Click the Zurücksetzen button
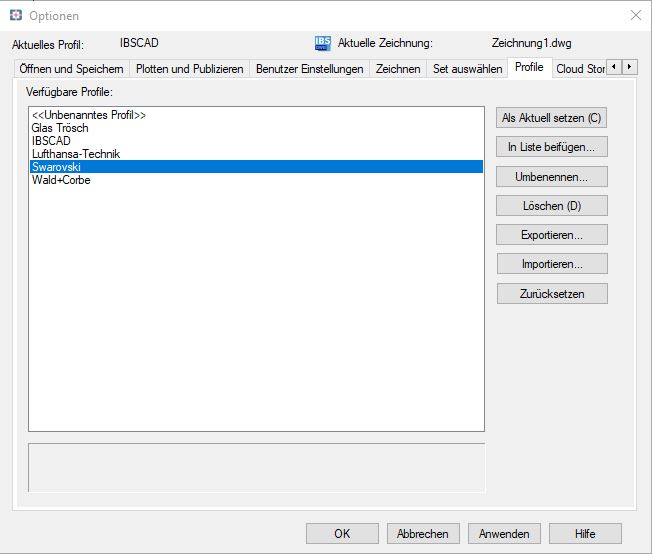Screen dimensions: 652x554 point(552,294)
